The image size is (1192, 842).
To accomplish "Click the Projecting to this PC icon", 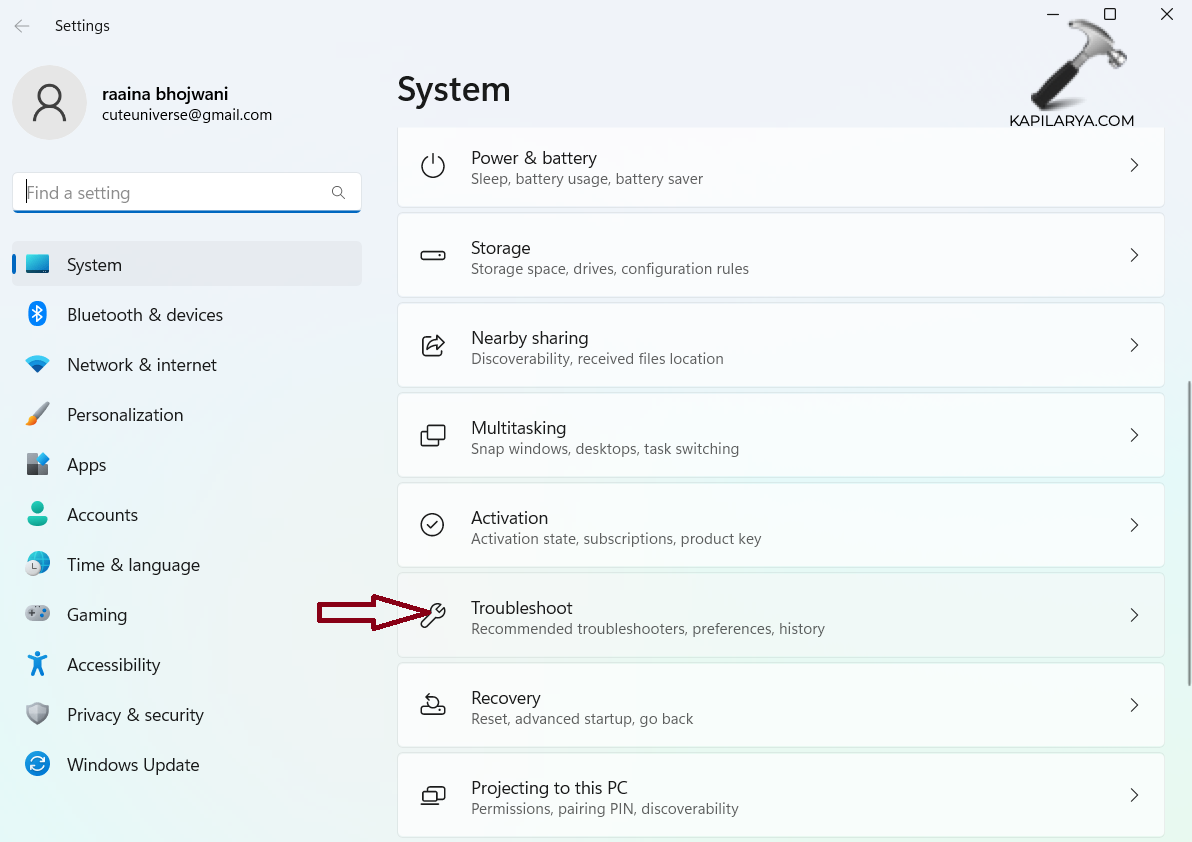I will coord(433,796).
